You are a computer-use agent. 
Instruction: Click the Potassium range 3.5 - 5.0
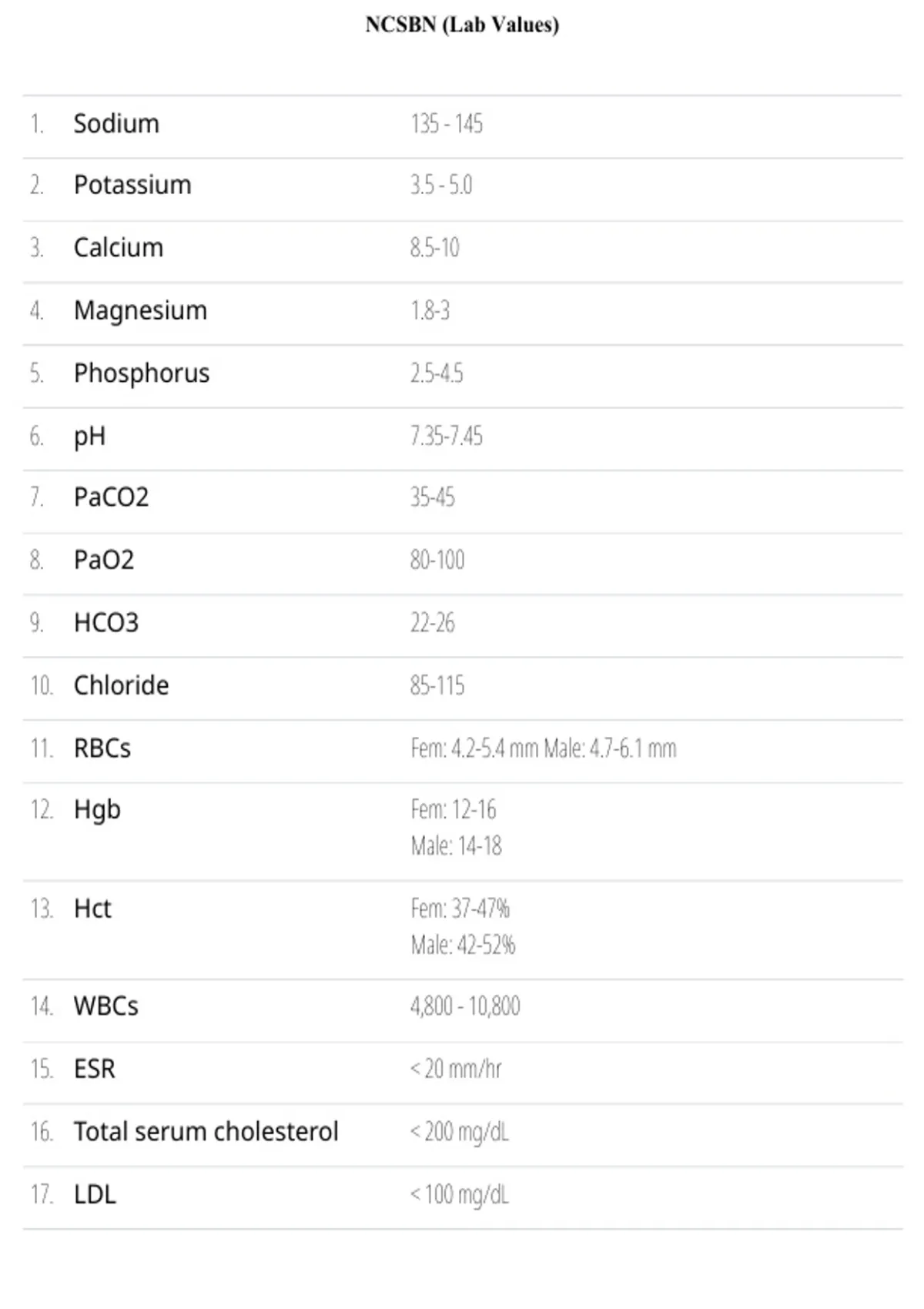[441, 186]
